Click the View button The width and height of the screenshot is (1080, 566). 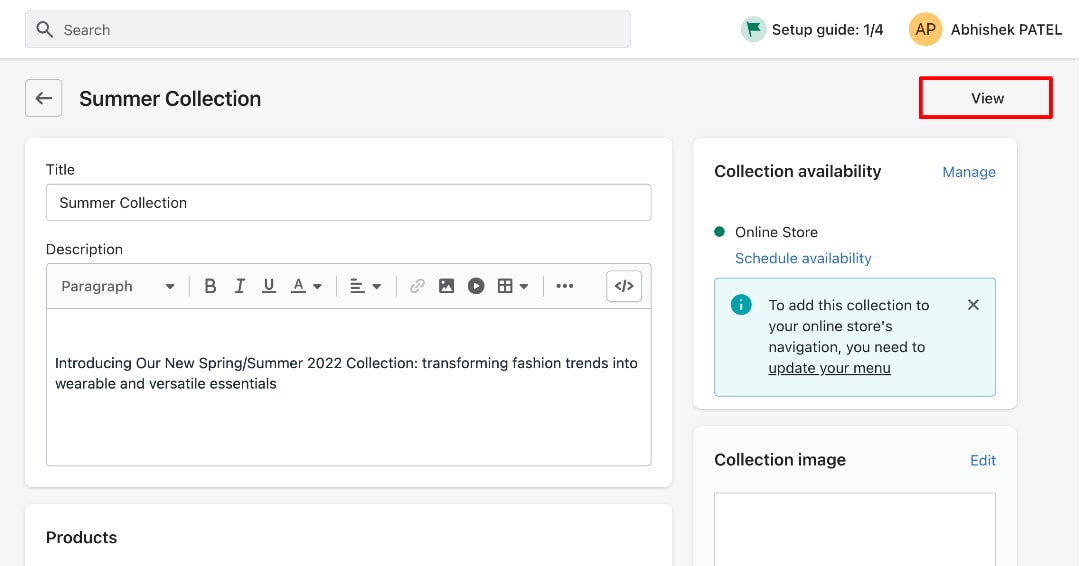click(x=986, y=98)
